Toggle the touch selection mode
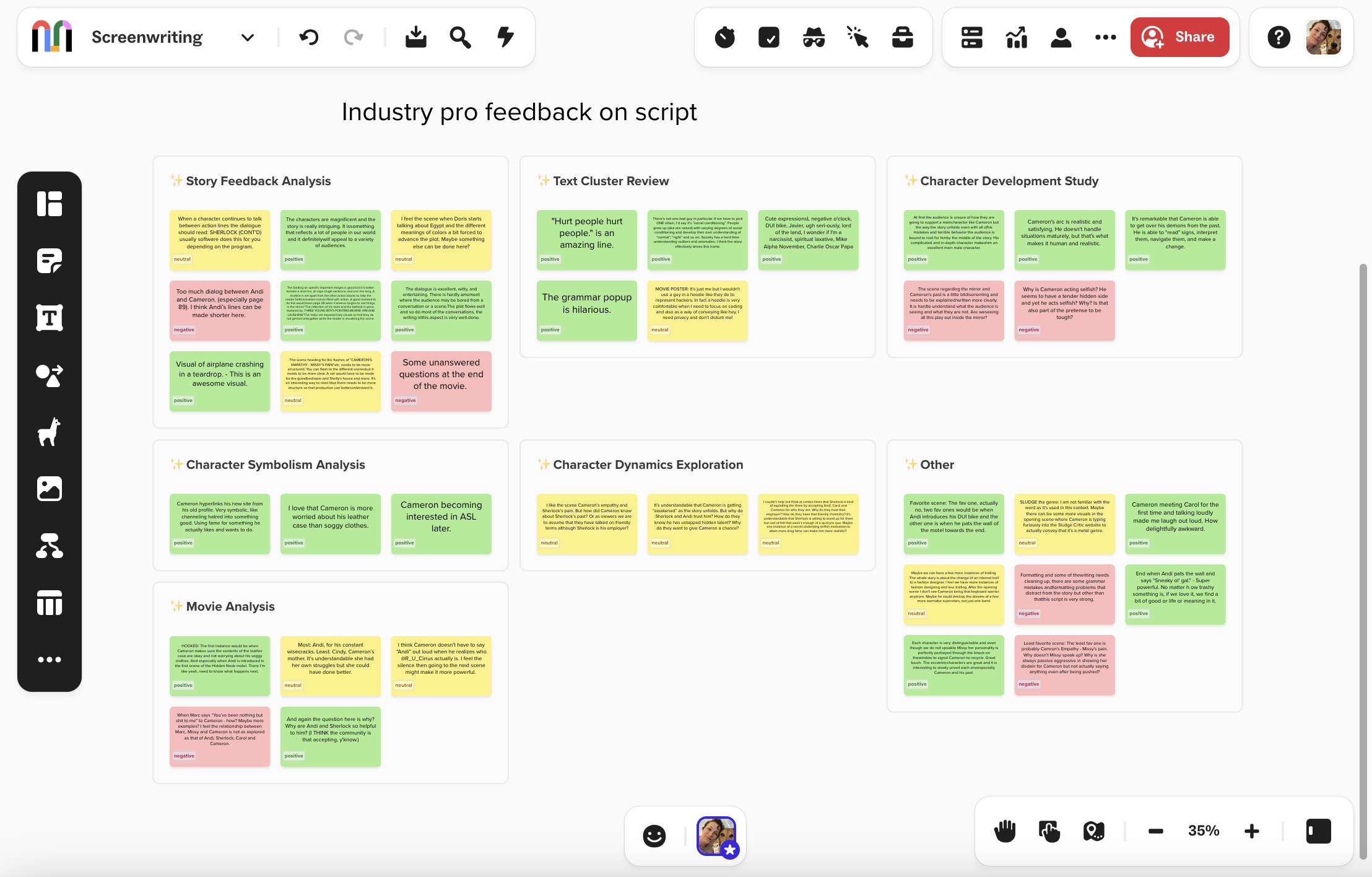 point(1049,831)
